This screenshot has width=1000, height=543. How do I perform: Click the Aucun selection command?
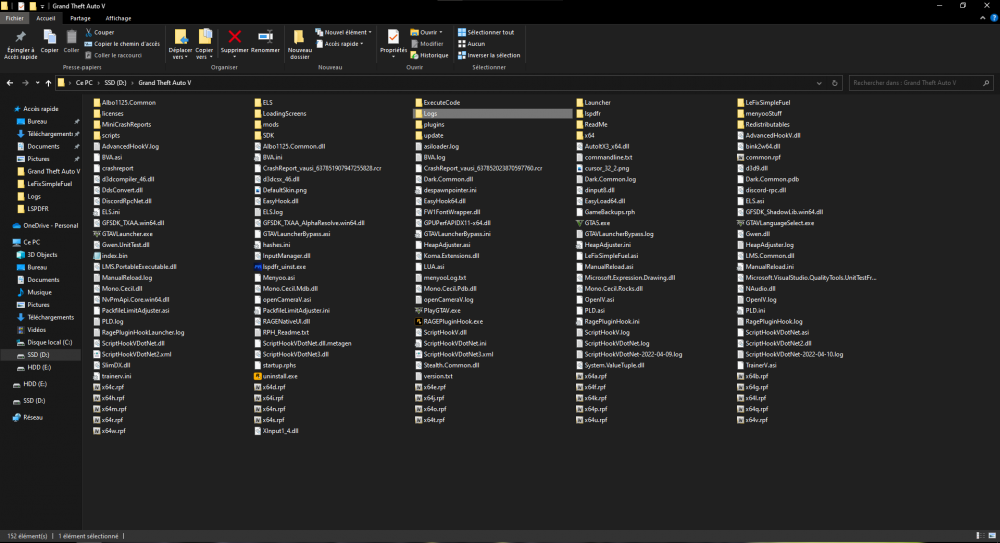coord(471,44)
